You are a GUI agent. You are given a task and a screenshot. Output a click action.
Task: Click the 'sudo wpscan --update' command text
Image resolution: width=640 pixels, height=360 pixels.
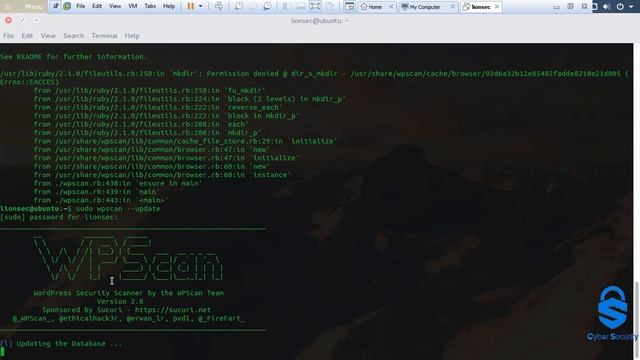click(x=118, y=209)
